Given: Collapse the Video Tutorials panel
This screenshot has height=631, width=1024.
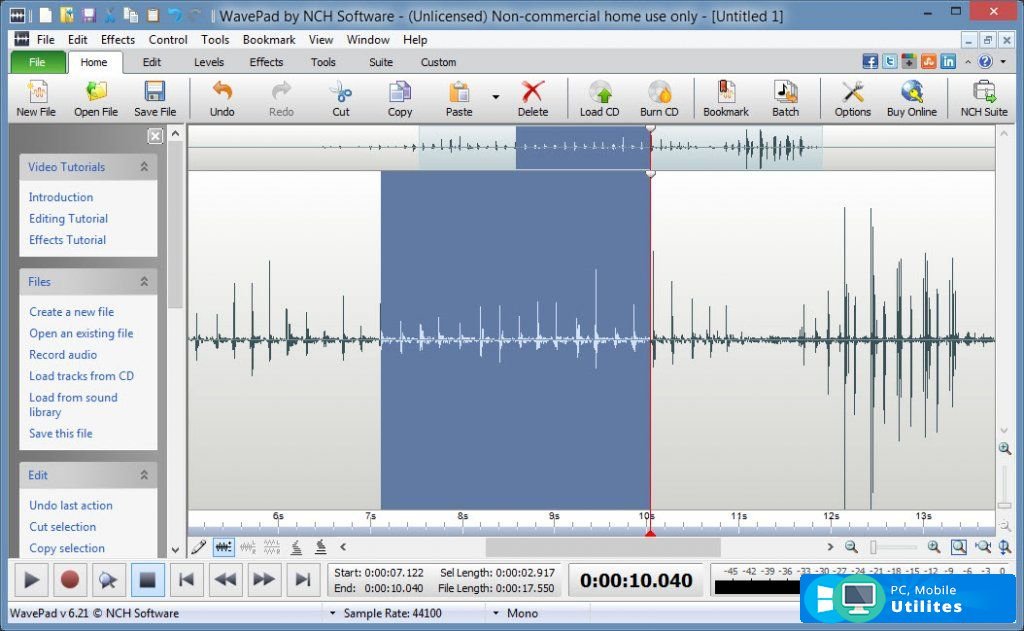Looking at the screenshot, I should pos(144,167).
